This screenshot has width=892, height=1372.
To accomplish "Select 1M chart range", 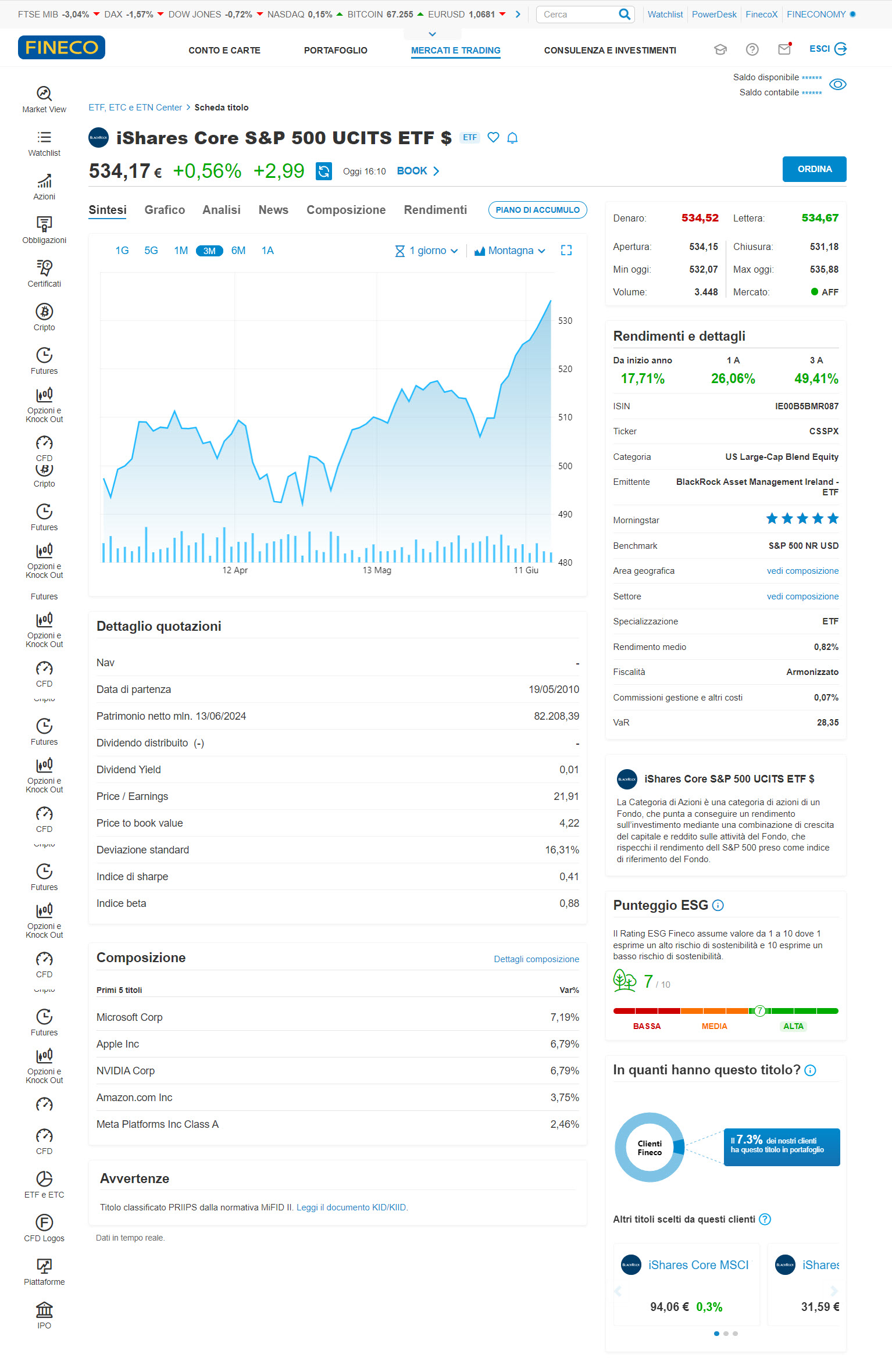I will [181, 251].
